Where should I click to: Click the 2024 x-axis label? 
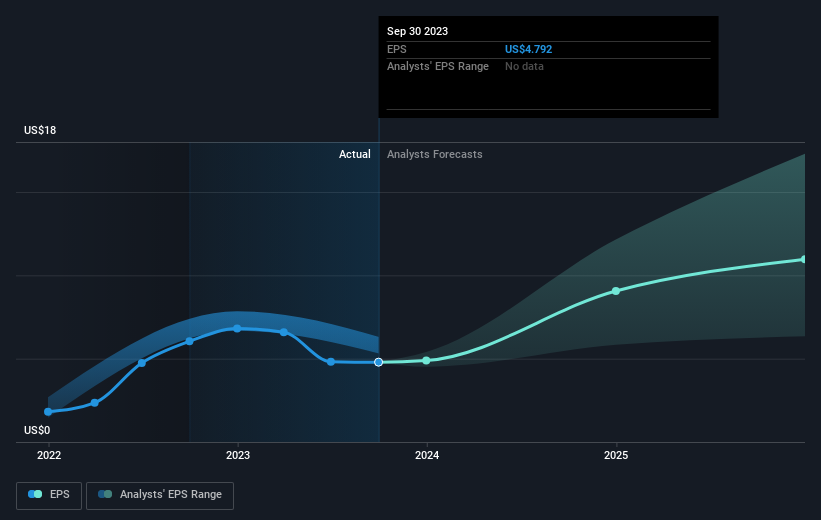click(x=427, y=455)
